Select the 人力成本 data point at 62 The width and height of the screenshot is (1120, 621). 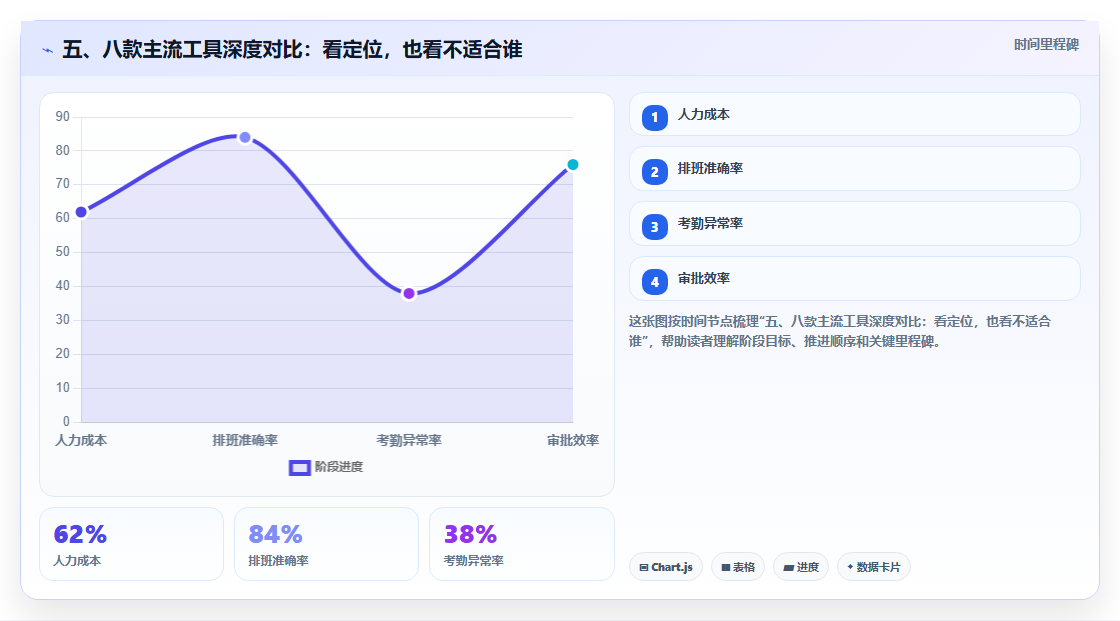(81, 212)
